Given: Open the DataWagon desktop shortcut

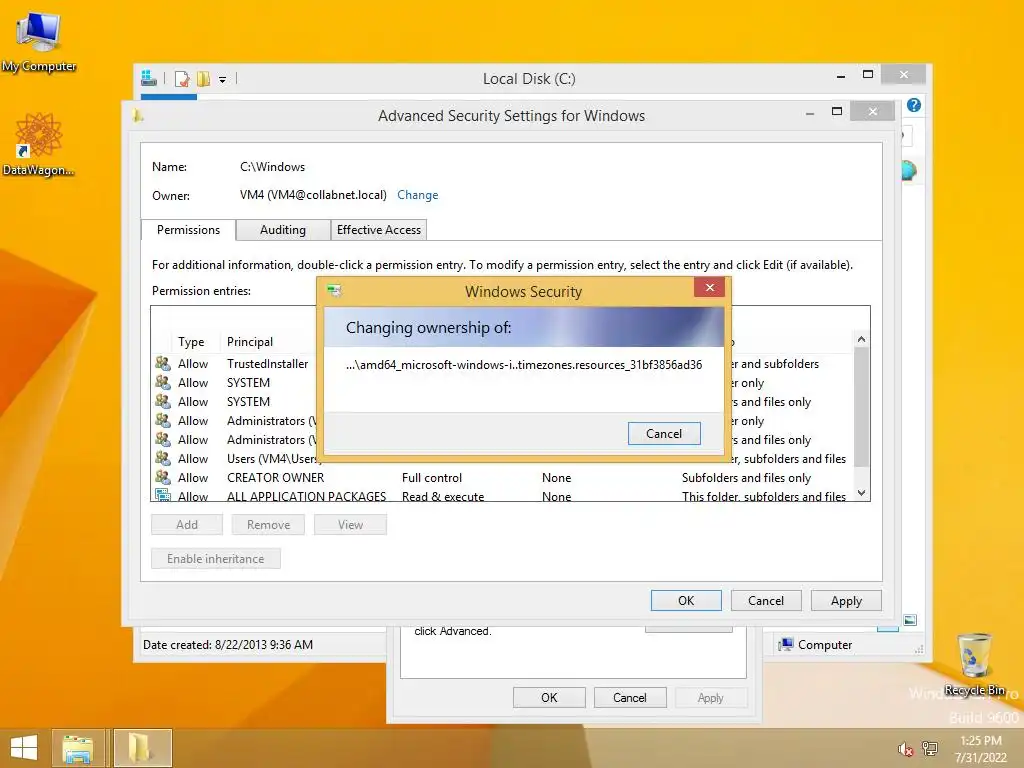Looking at the screenshot, I should point(38,144).
